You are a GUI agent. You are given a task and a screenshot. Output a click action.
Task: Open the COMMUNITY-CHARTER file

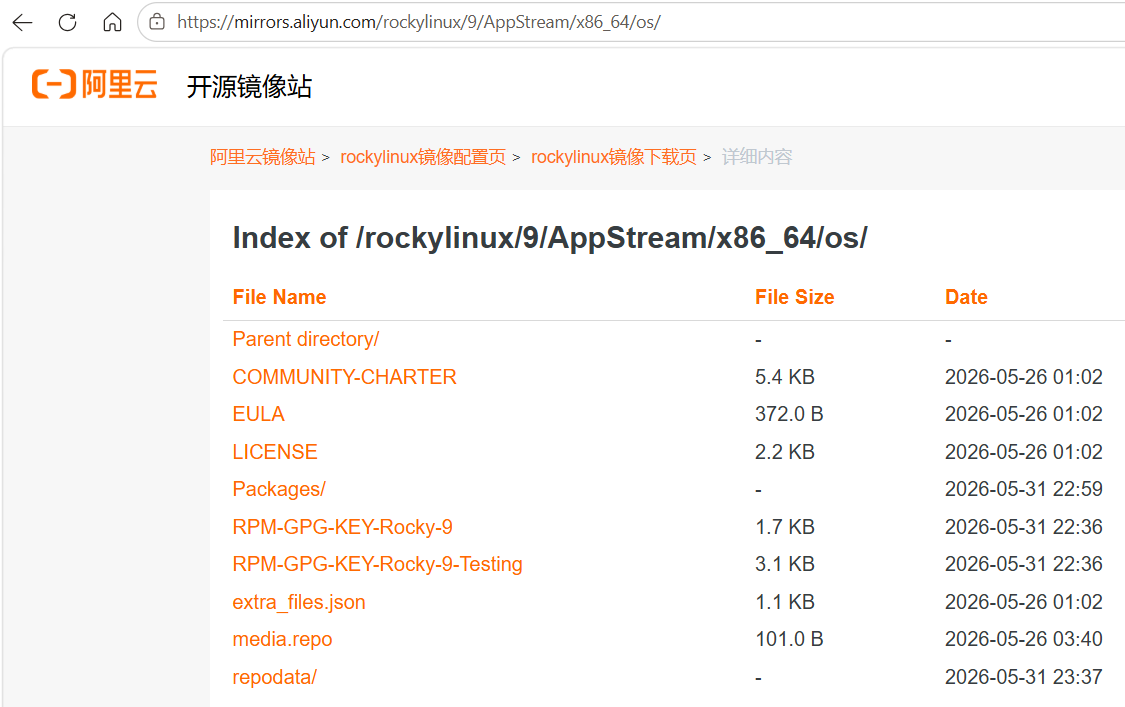344,377
